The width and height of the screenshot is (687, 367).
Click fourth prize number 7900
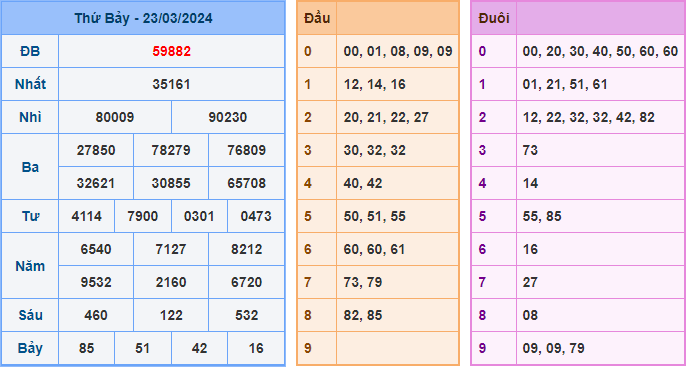143,216
